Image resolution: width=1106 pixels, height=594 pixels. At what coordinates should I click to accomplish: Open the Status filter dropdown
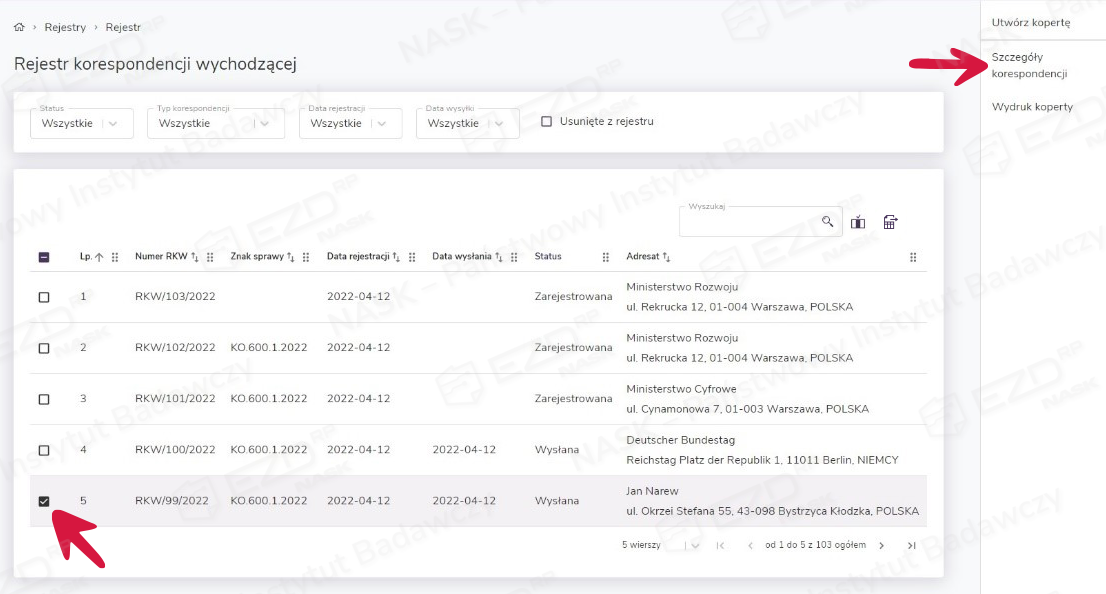(83, 123)
